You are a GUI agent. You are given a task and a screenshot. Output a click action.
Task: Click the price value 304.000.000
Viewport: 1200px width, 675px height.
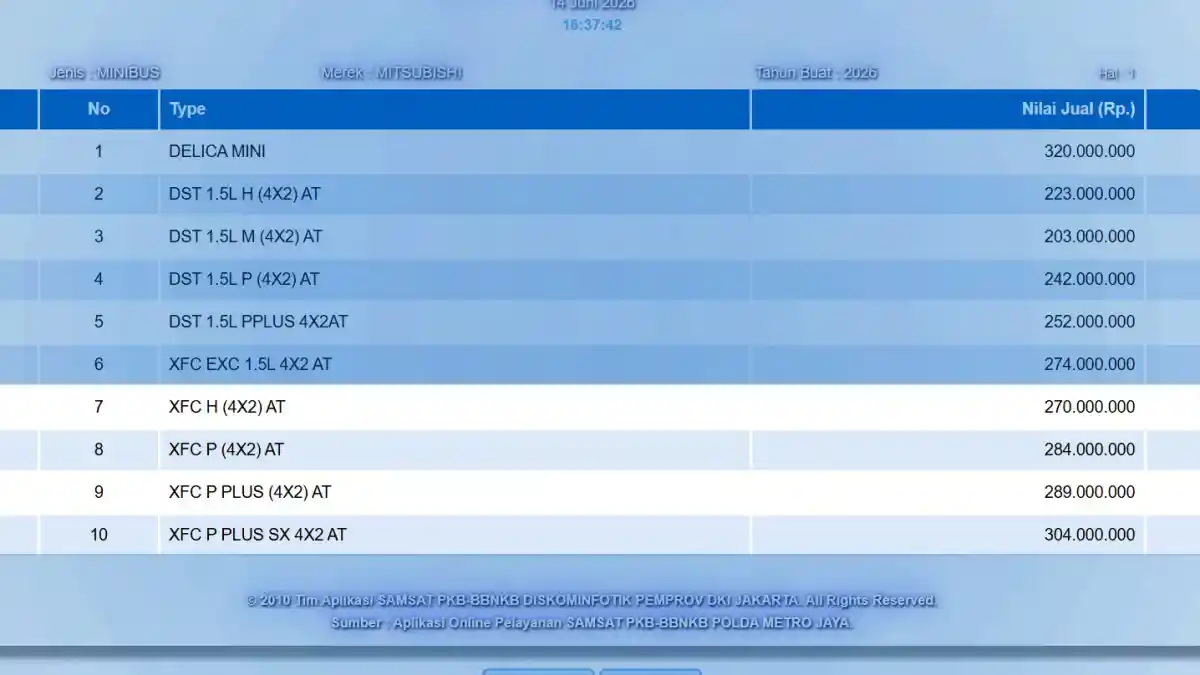(1089, 535)
